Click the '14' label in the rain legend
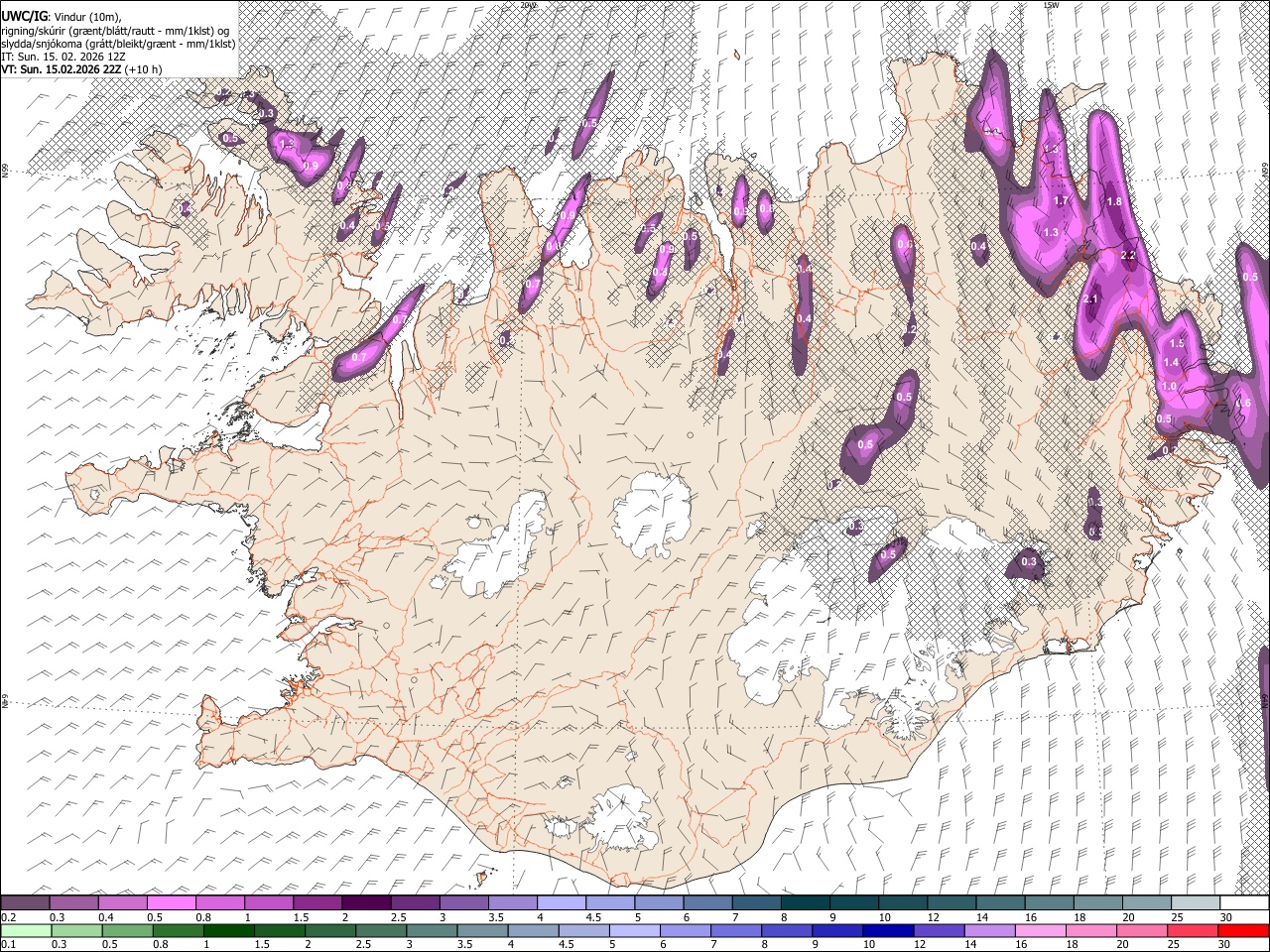Viewport: 1270px width, 952px height. click(969, 945)
